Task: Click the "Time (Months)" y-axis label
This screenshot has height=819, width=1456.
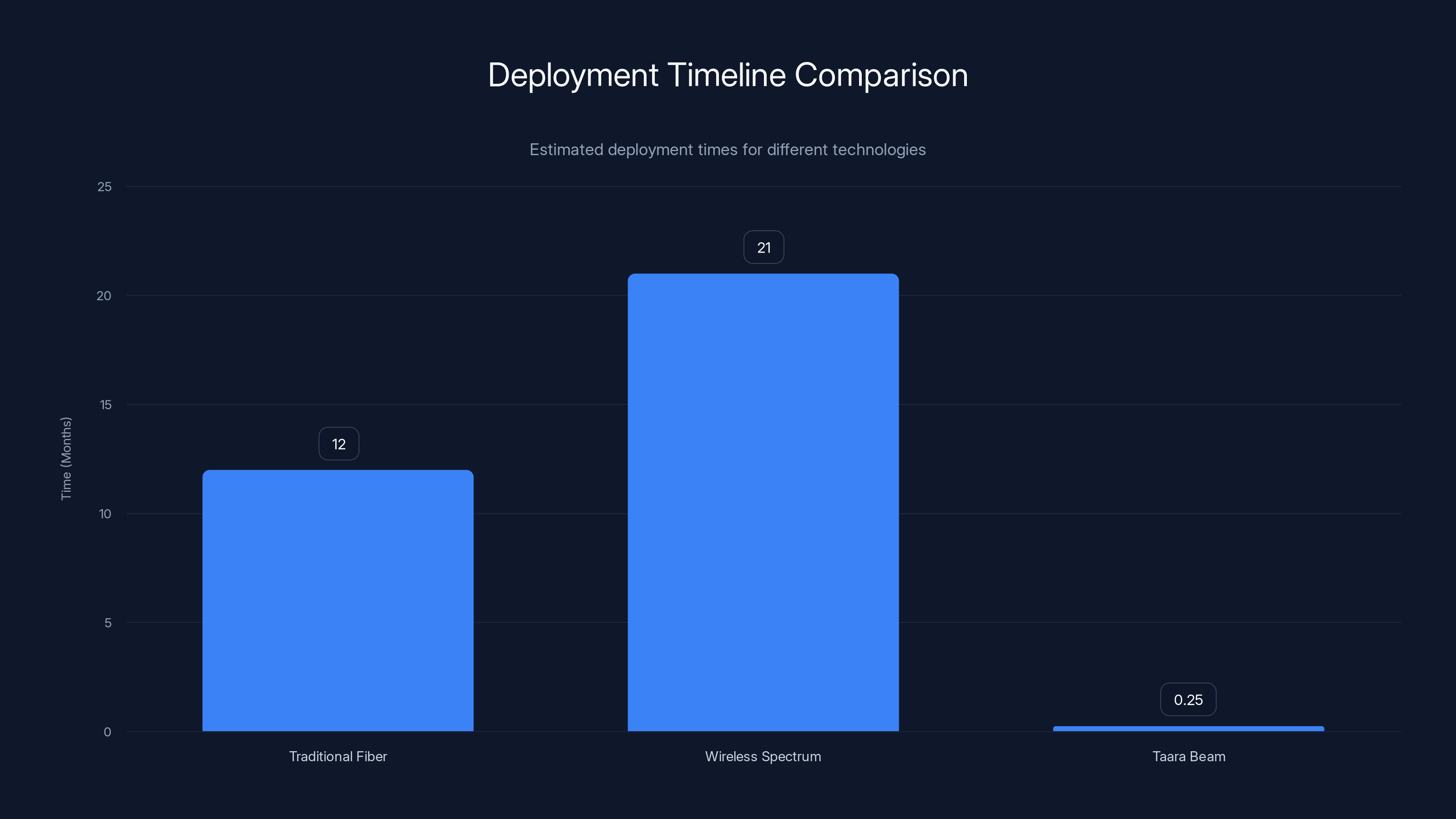Action: coord(66,459)
